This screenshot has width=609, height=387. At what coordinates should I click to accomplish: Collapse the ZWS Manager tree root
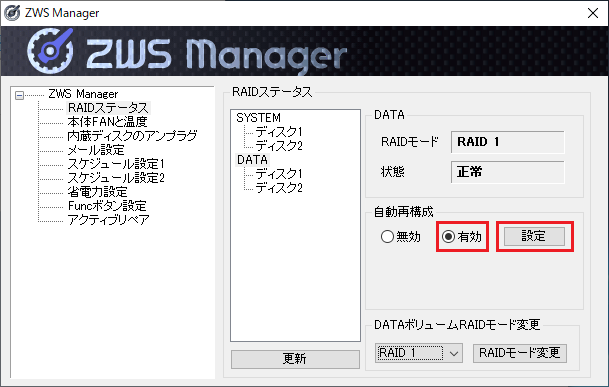point(19,95)
